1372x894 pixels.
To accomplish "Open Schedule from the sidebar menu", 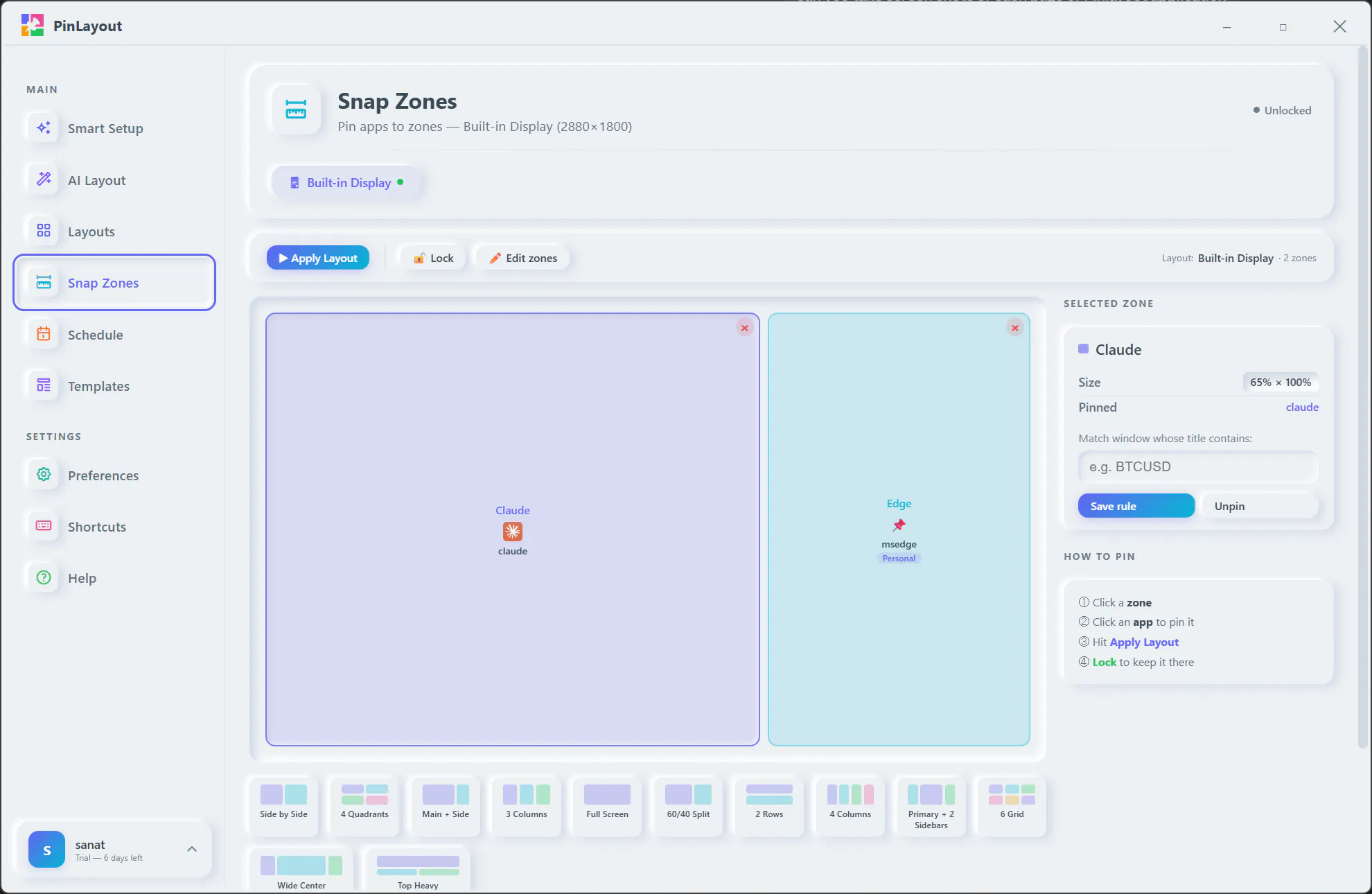I will tap(114, 335).
